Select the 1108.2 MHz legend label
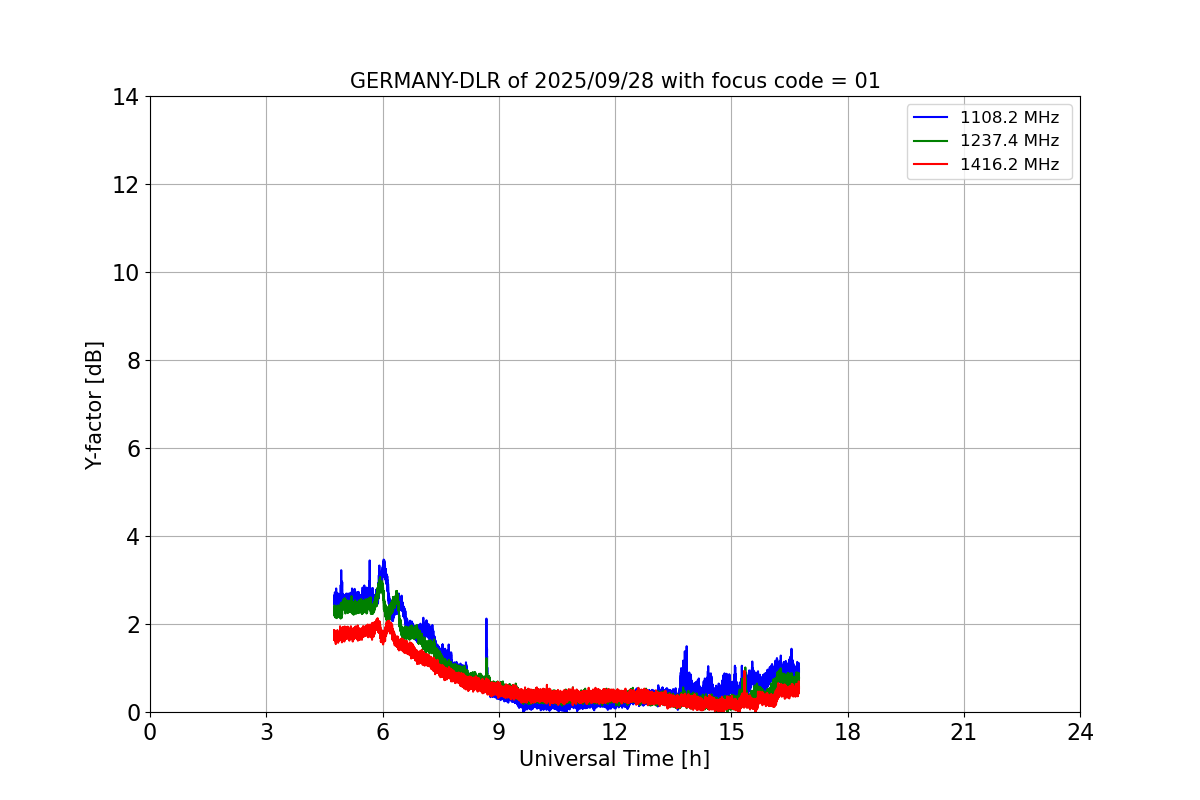The image size is (1200, 800). (x=1009, y=117)
